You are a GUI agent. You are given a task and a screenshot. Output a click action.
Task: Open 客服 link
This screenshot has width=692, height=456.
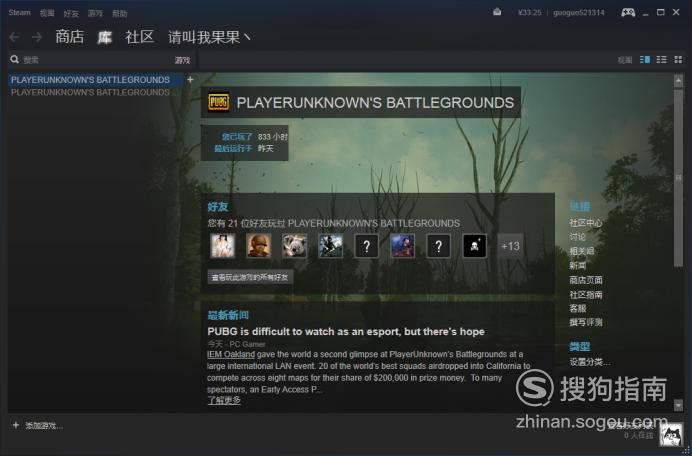pos(578,308)
